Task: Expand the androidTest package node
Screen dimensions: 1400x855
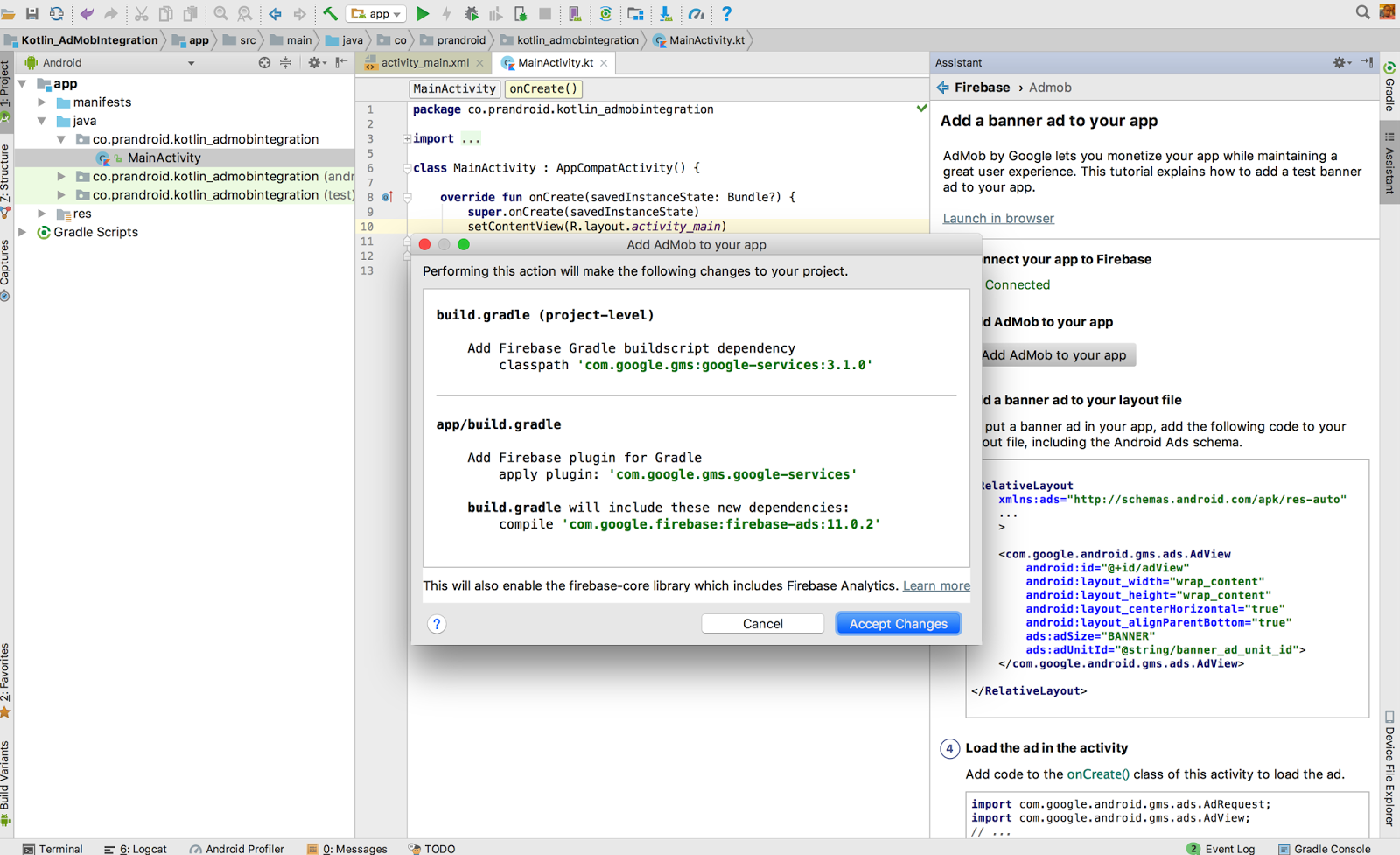Action: [x=61, y=176]
